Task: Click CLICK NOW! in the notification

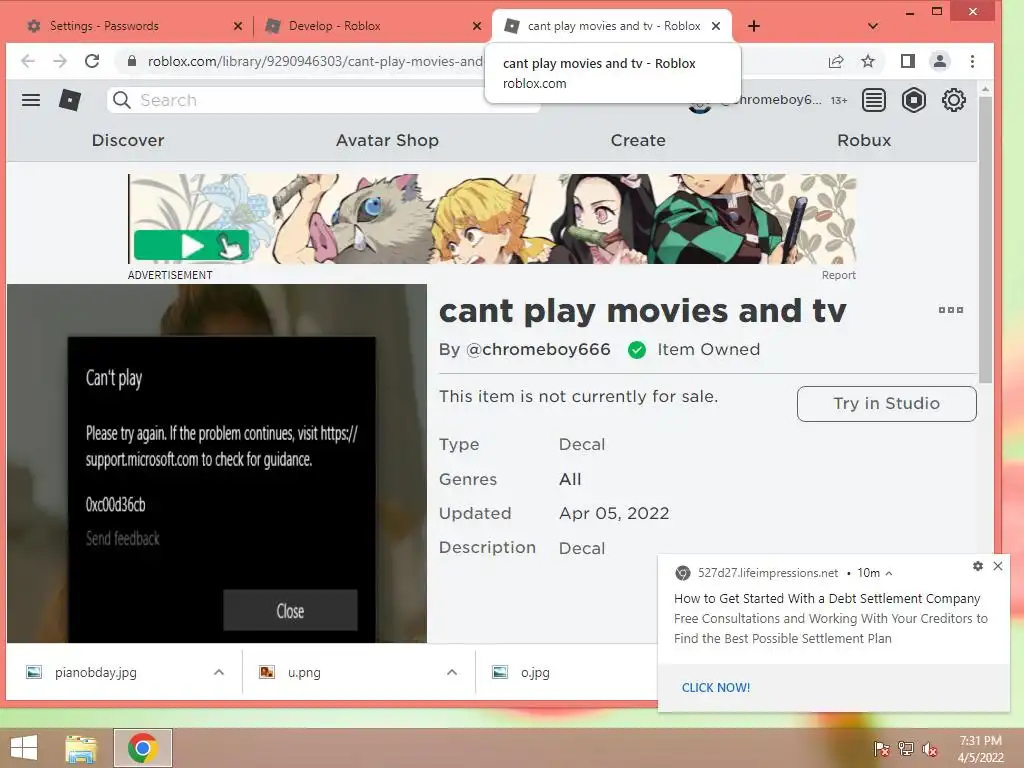Action: point(716,688)
